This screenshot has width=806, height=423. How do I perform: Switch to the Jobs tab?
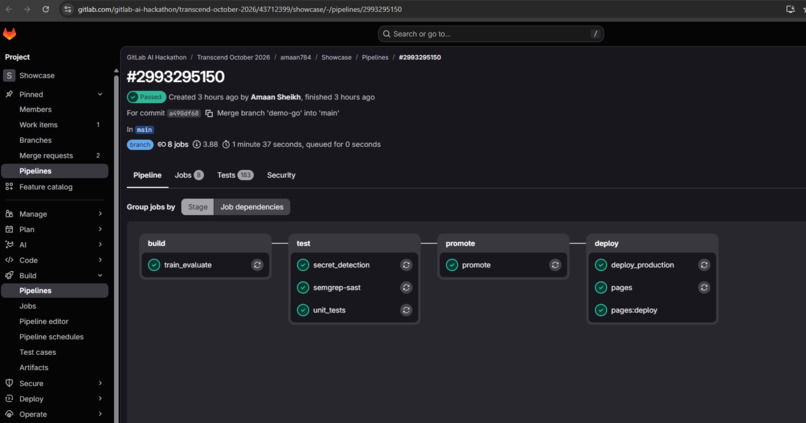point(189,175)
